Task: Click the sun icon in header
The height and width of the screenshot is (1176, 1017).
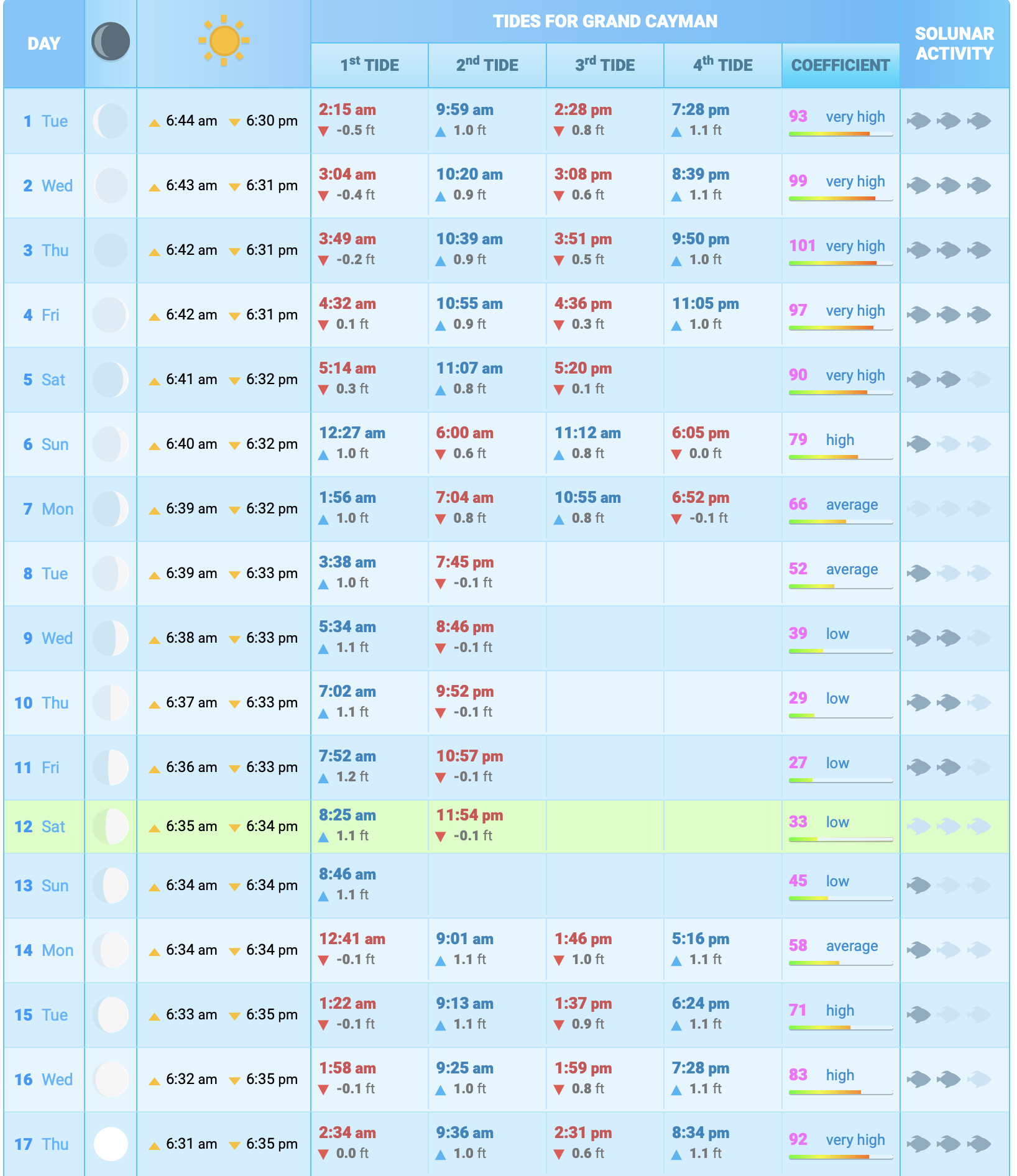Action: [224, 41]
